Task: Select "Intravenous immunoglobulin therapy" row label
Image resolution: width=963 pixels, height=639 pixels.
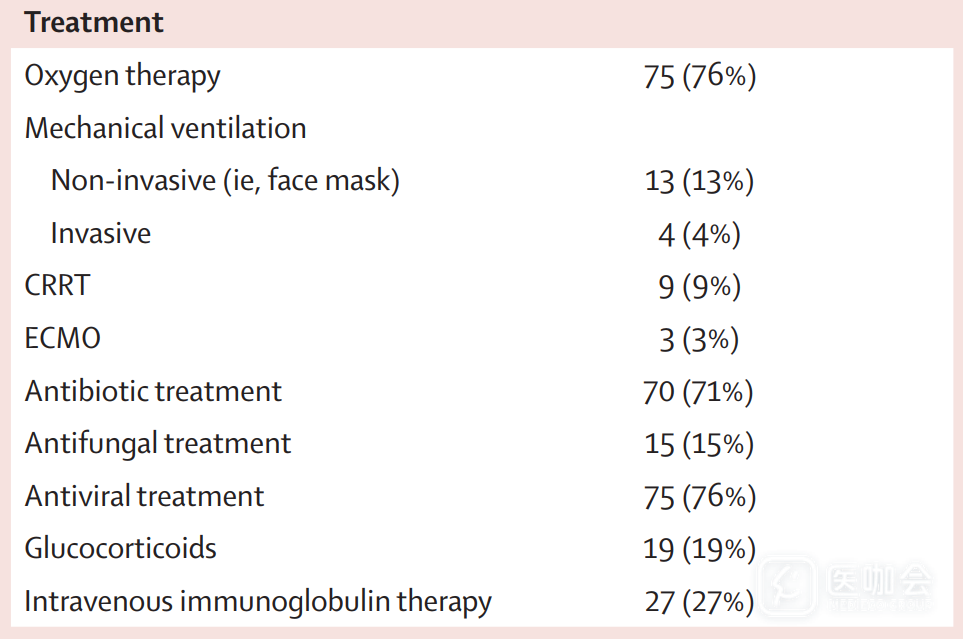Action: point(258,602)
